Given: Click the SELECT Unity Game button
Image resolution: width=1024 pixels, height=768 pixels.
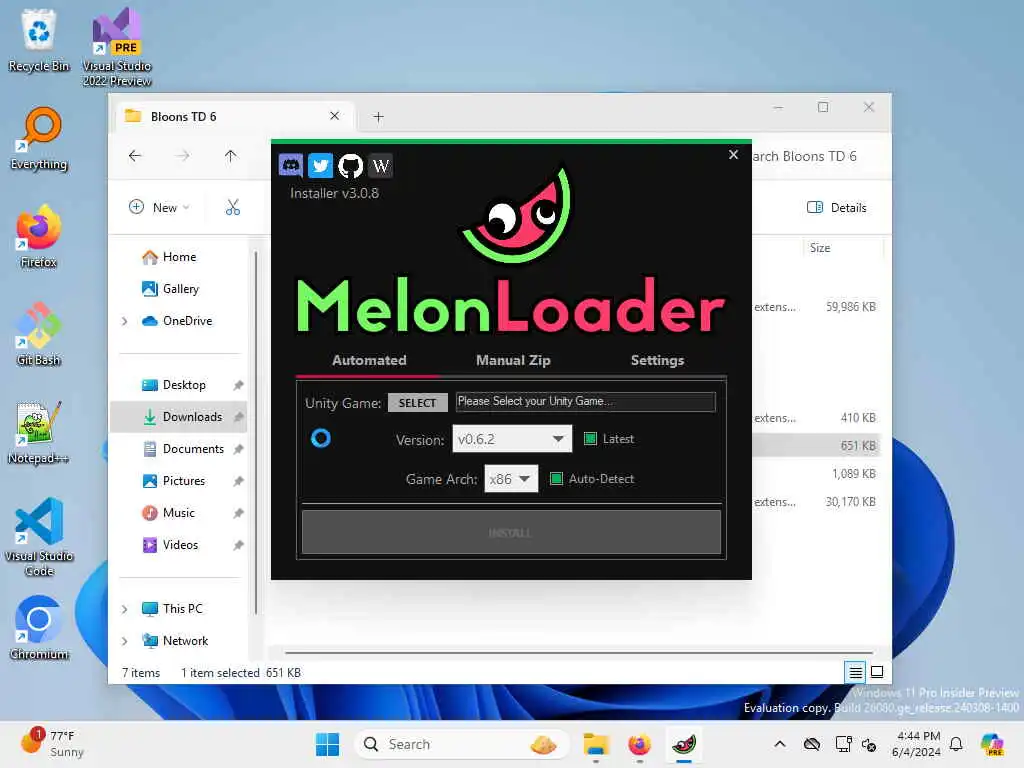Looking at the screenshot, I should click(x=417, y=403).
